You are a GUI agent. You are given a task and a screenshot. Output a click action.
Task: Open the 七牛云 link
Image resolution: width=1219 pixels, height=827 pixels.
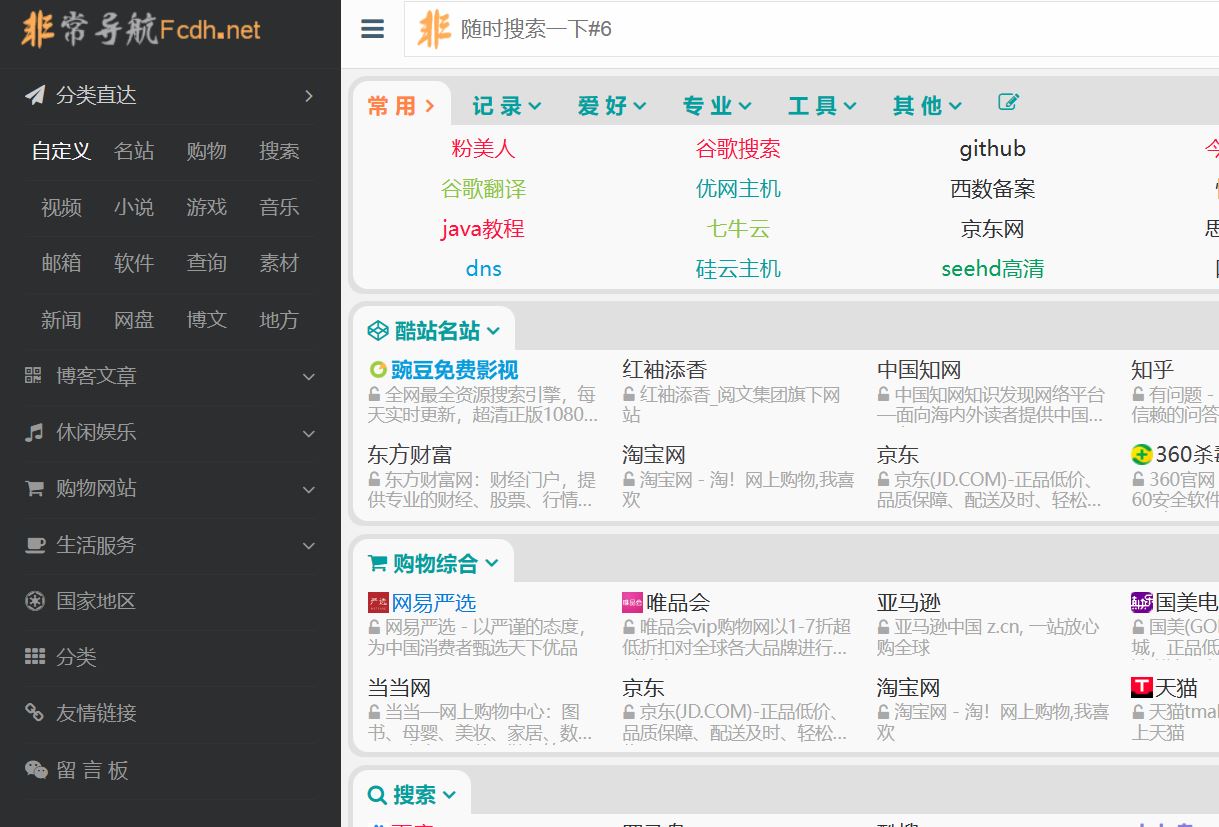pos(738,229)
